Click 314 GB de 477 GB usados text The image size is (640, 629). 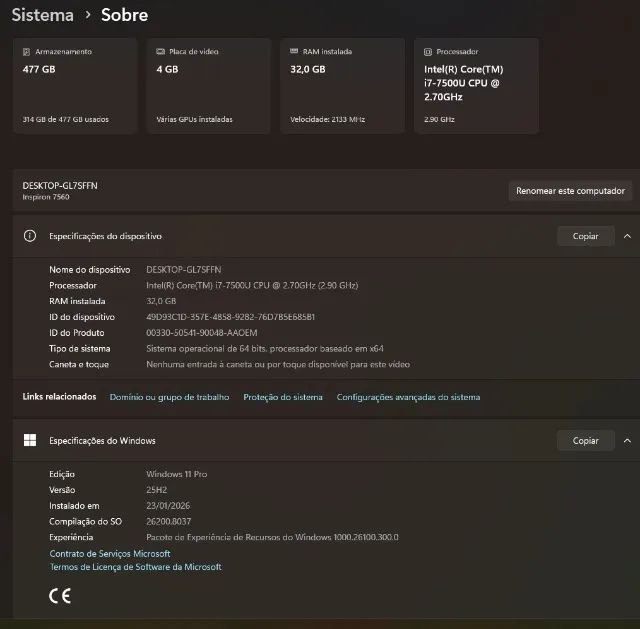65,119
